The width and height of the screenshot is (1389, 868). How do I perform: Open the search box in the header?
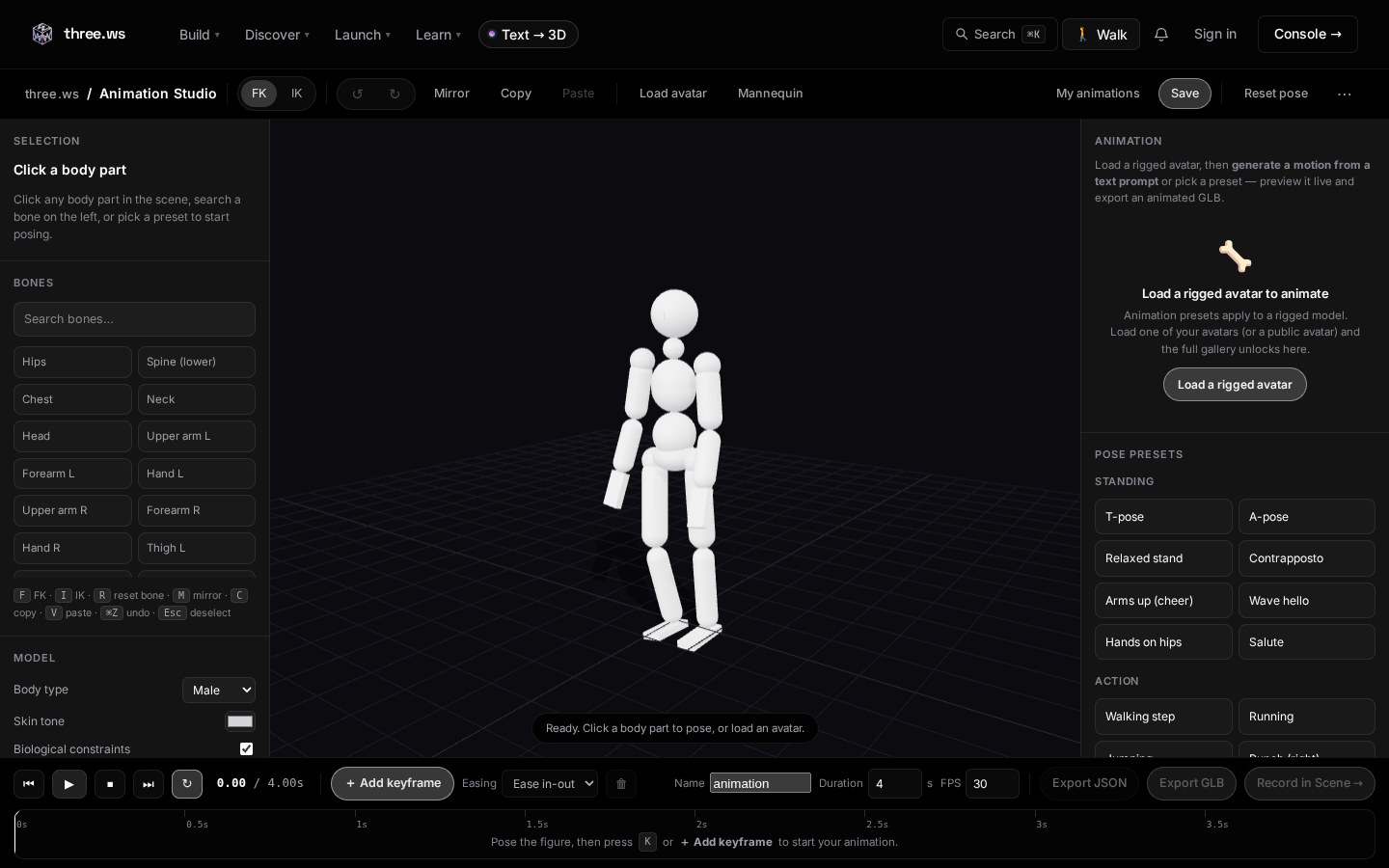point(999,35)
